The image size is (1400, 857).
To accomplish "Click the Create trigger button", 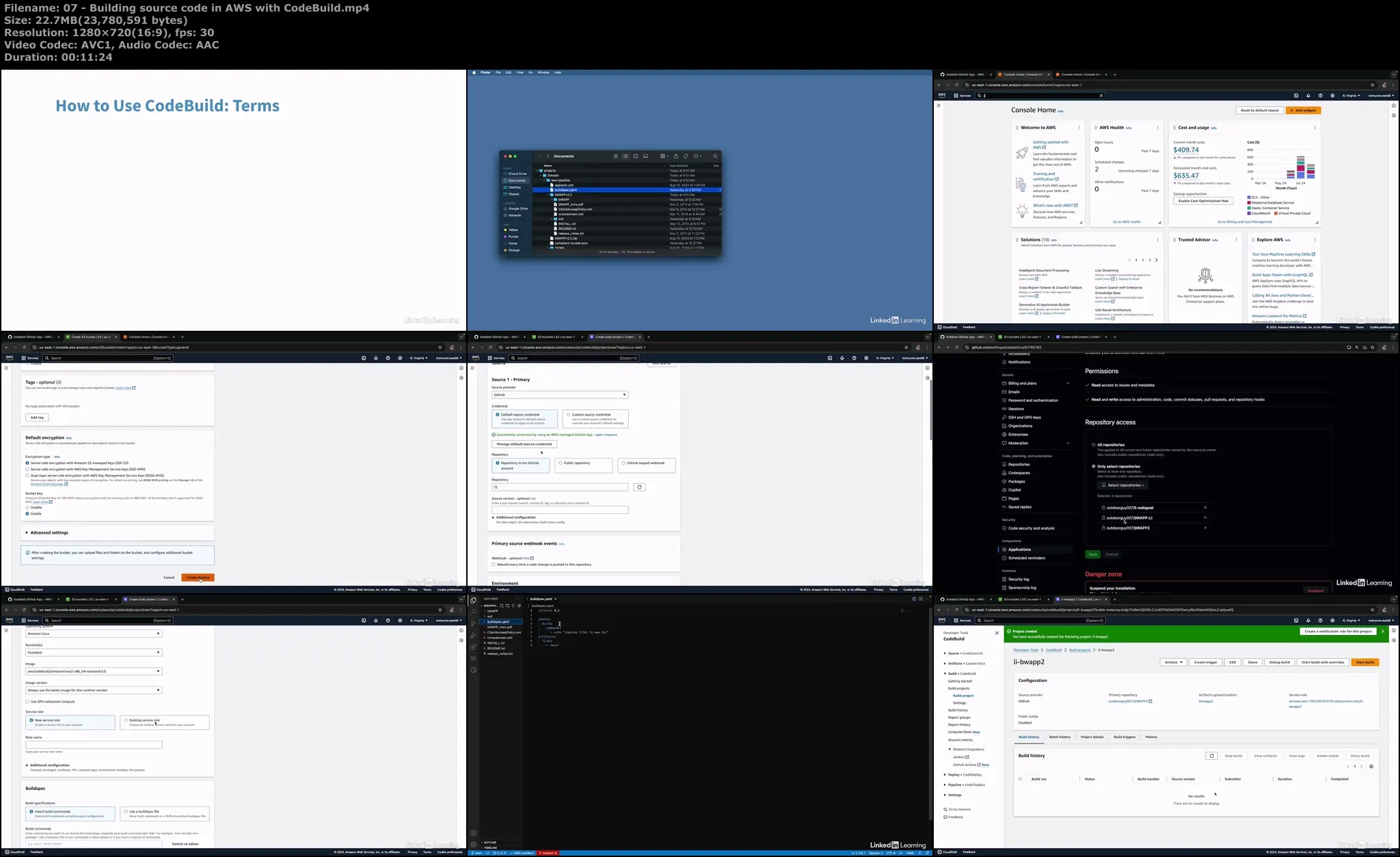I will click(x=1205, y=662).
